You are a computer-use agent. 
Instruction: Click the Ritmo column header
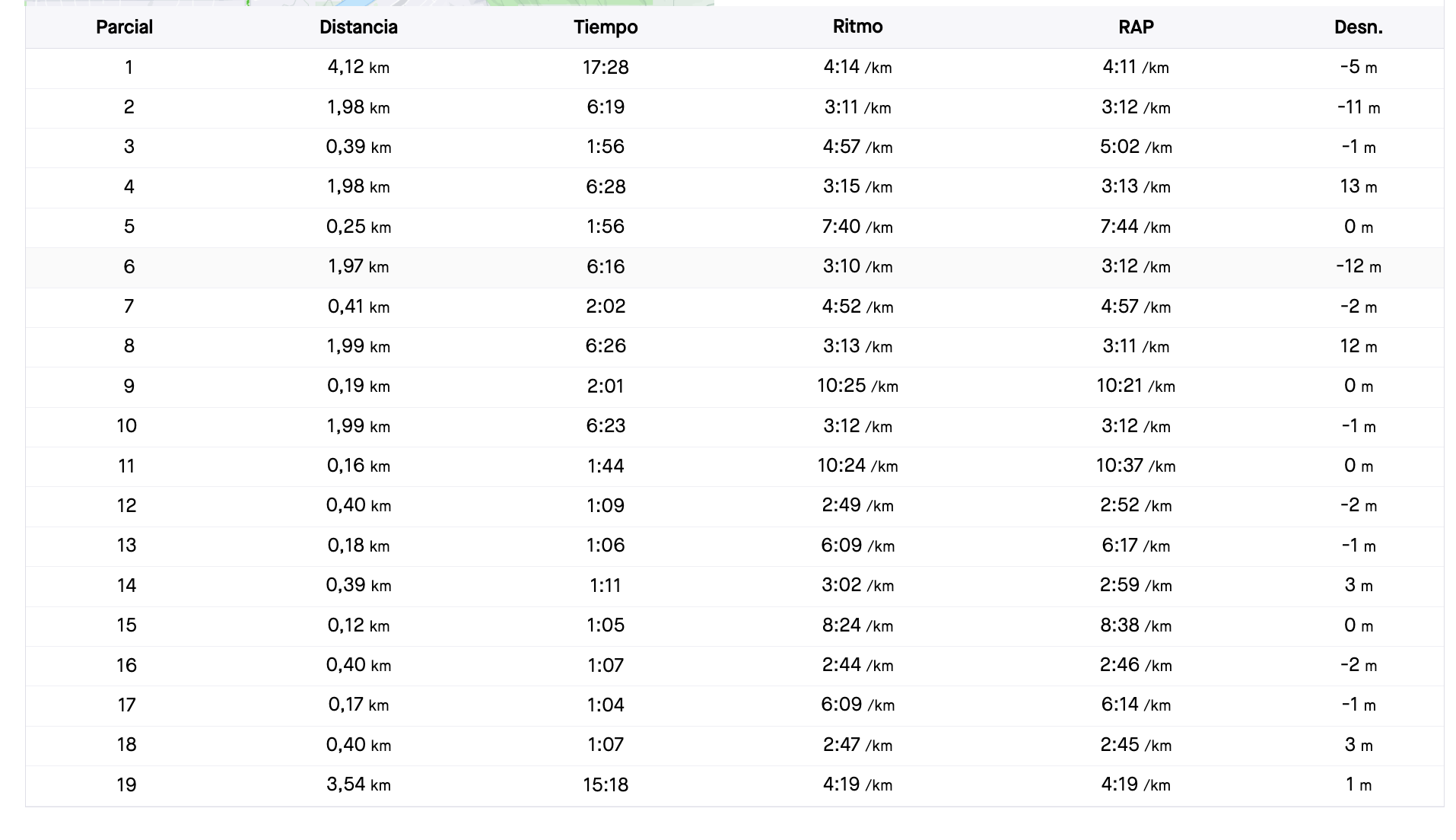[x=857, y=27]
